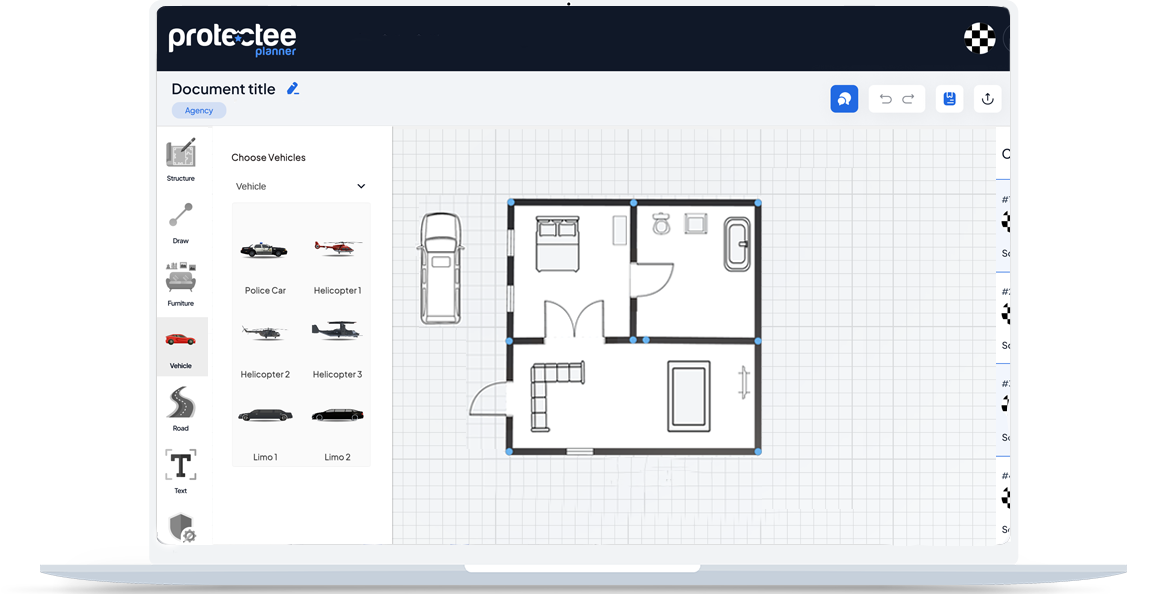
Task: Edit the document title with pencil icon
Action: tap(293, 89)
